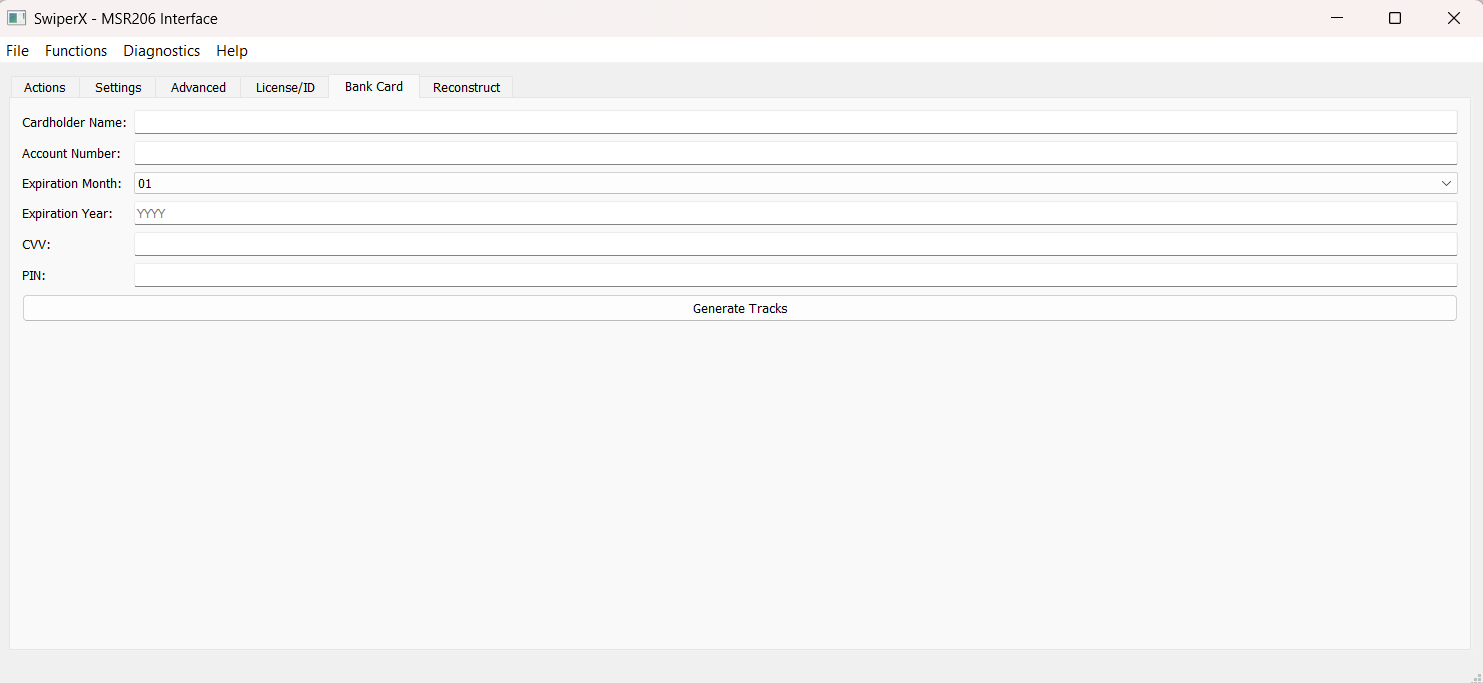Expand the Expiration Month dropdown
Viewport: 1483px width, 683px height.
click(795, 184)
